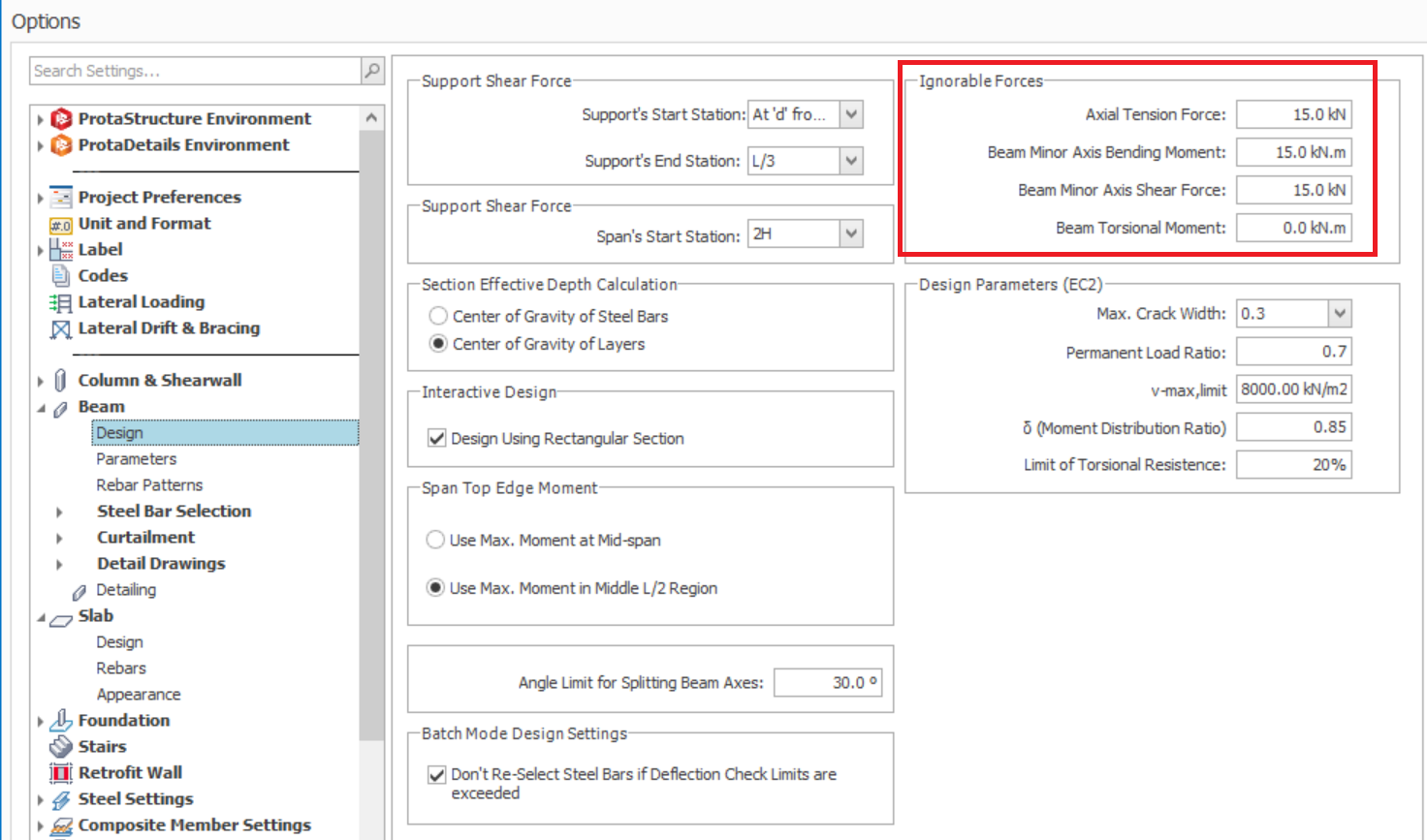Click the Stairs icon in settings tree
The height and width of the screenshot is (840, 1427).
61,747
